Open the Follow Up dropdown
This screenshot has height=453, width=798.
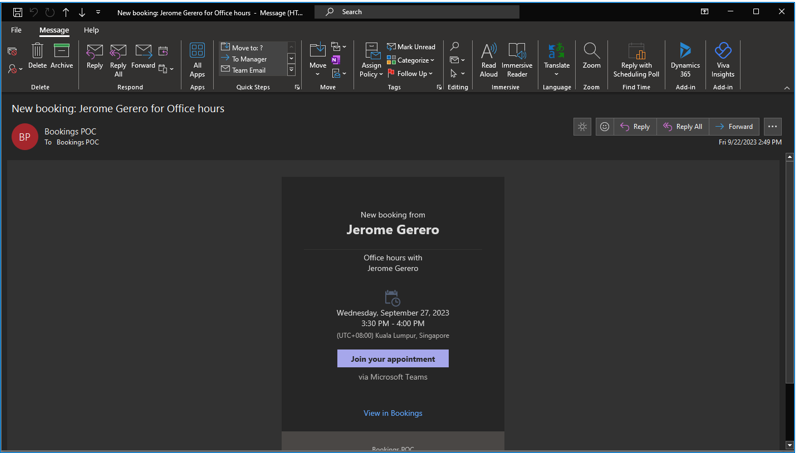411,73
